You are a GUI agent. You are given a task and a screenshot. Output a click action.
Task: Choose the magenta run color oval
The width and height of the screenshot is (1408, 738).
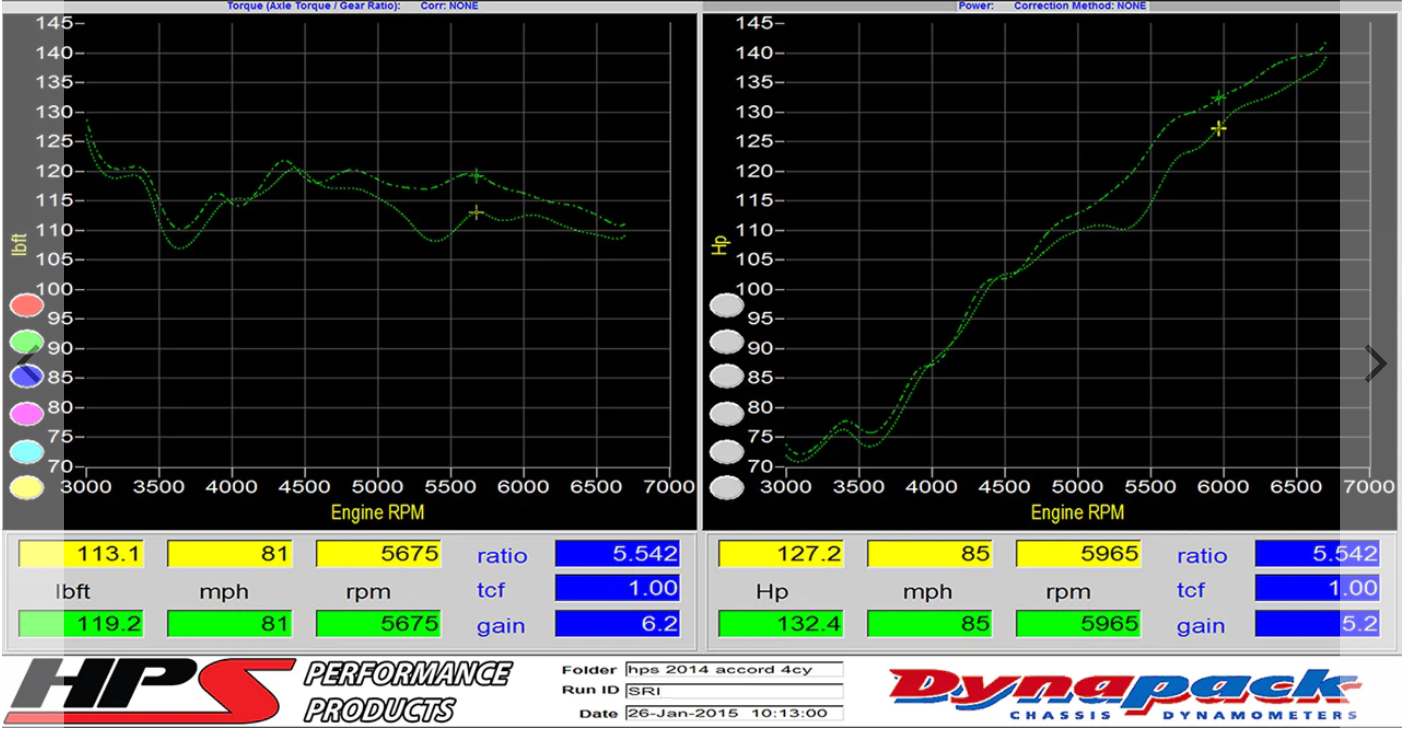(26, 412)
